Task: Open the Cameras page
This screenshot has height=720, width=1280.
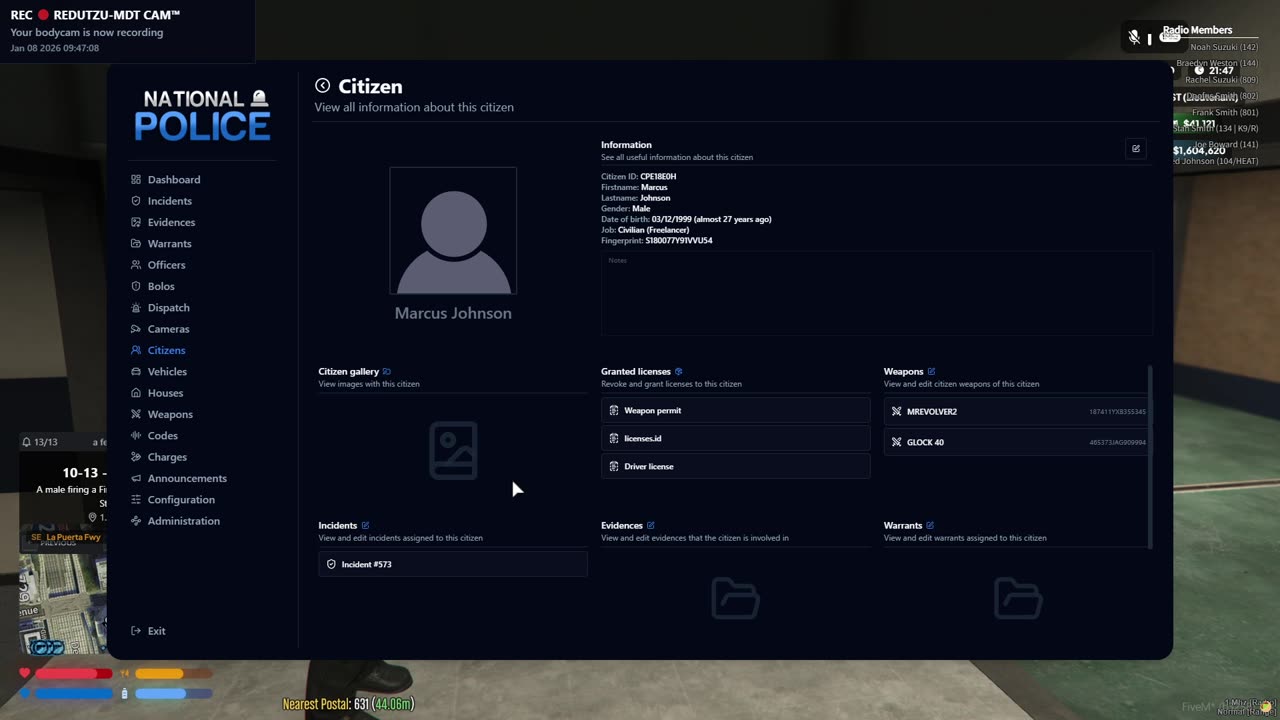Action: pos(168,329)
